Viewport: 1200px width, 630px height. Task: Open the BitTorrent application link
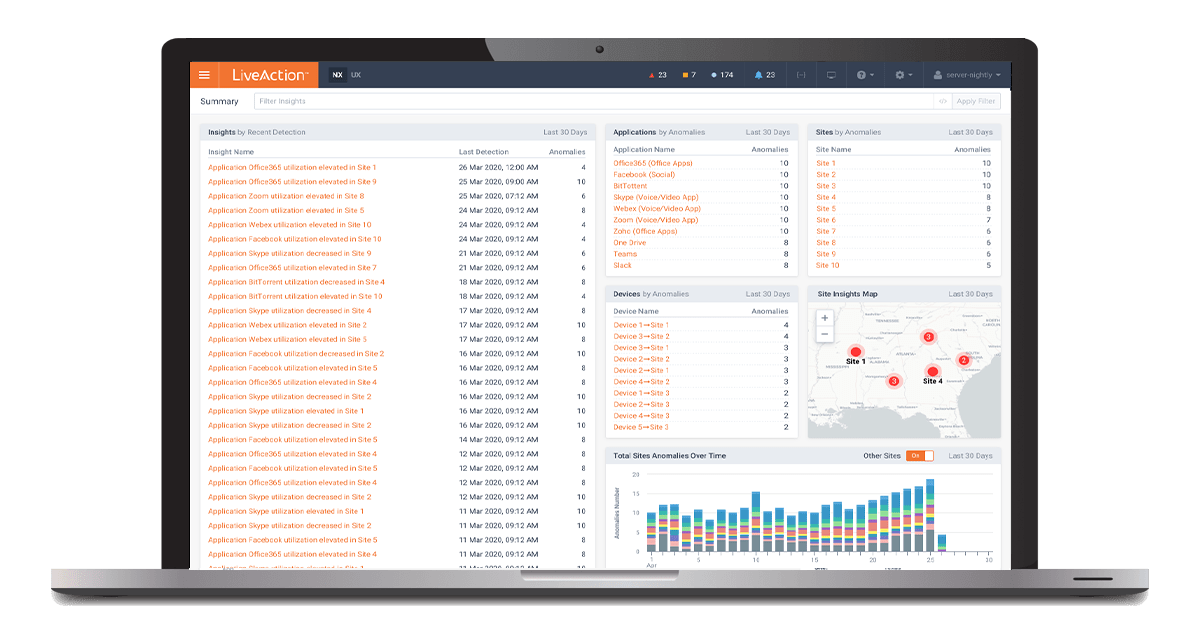[x=631, y=186]
